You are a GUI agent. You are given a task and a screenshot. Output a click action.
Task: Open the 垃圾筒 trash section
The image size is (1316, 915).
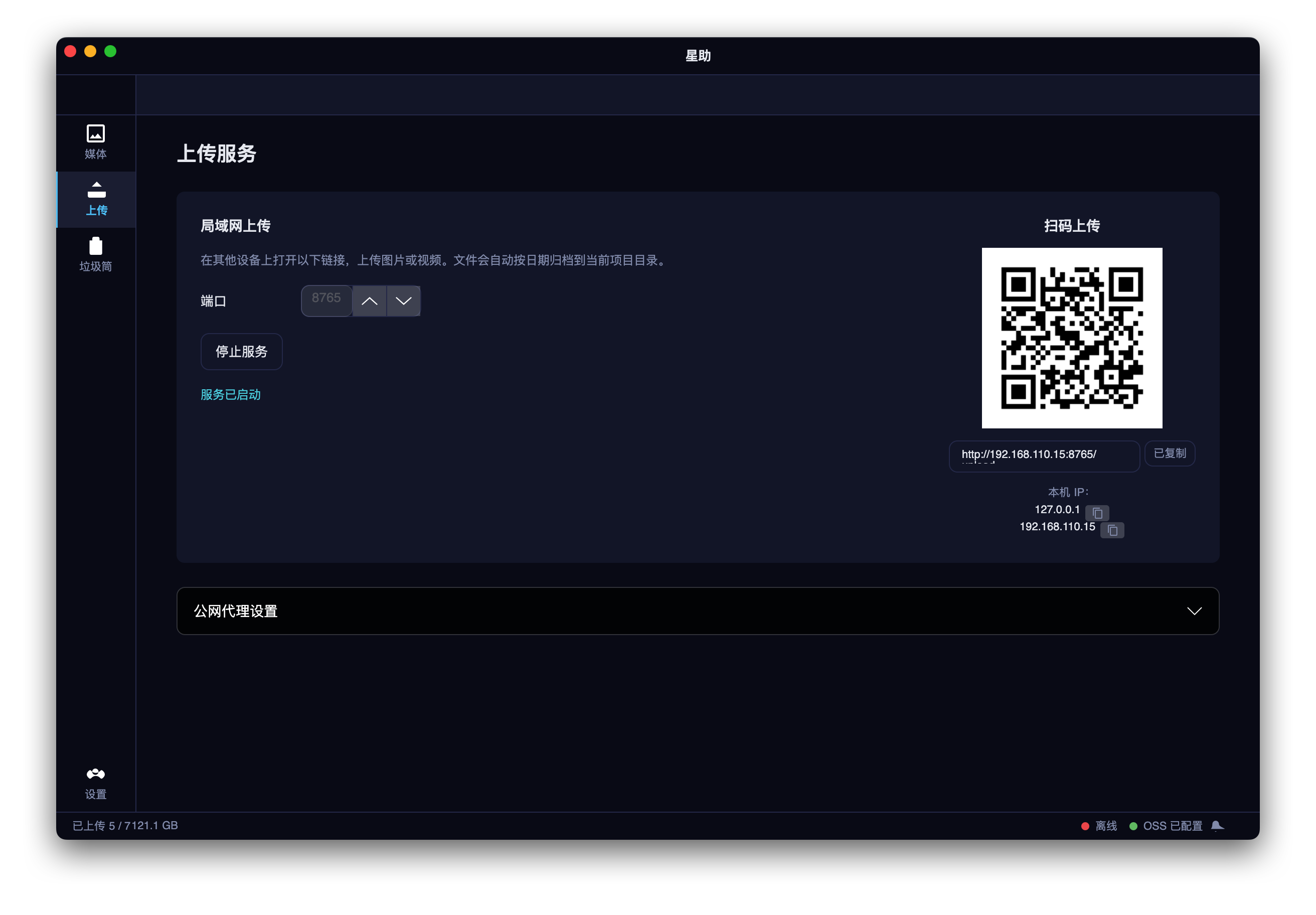(x=96, y=255)
